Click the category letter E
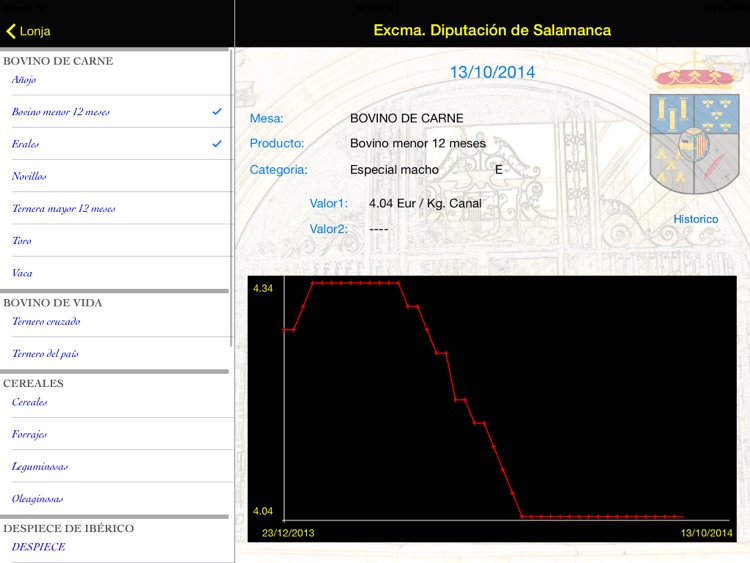This screenshot has height=563, width=750. 498,170
